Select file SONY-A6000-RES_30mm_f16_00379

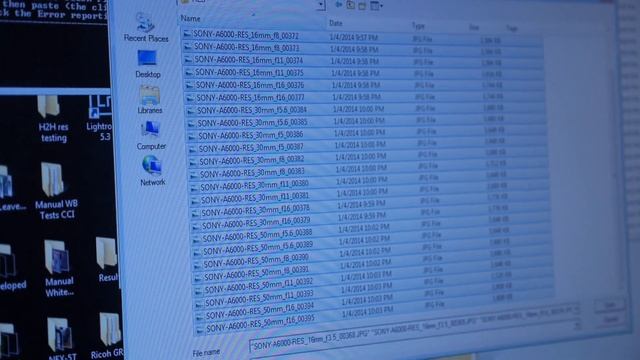(257, 223)
